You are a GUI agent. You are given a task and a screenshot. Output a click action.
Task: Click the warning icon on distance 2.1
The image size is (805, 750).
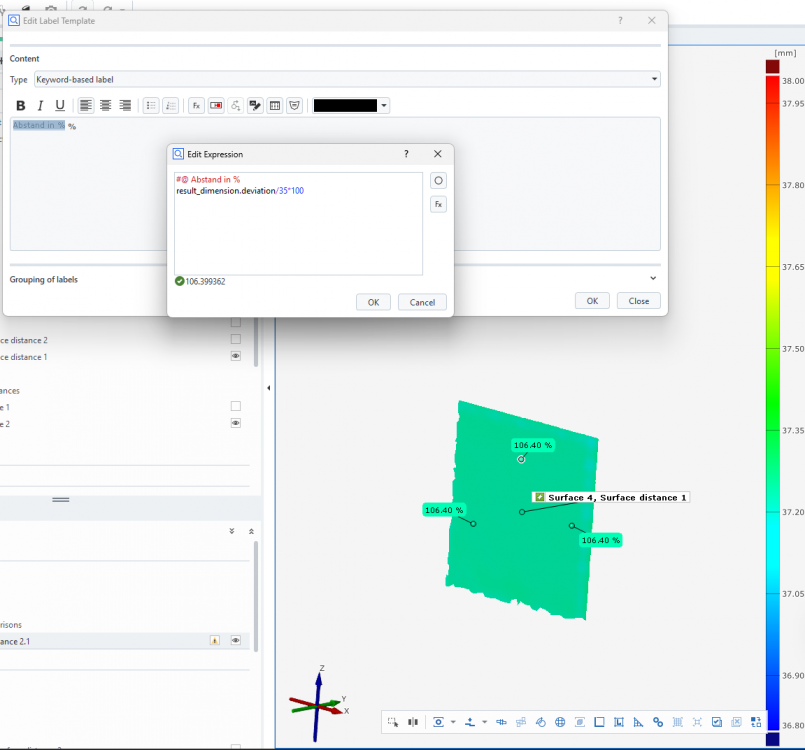[x=214, y=640]
